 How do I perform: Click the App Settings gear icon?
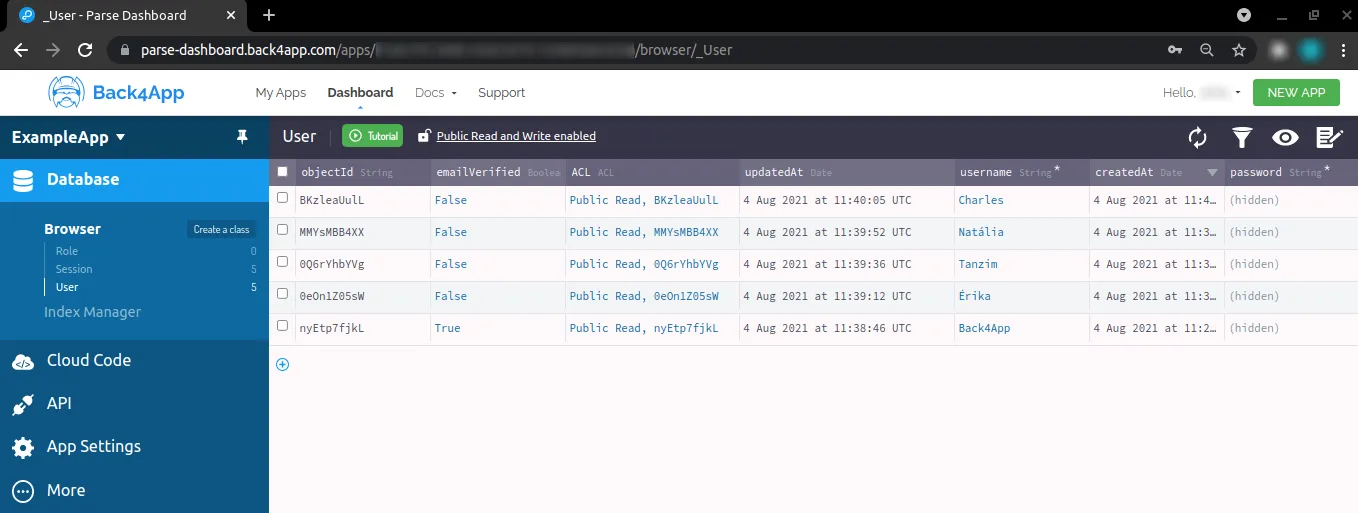point(23,447)
